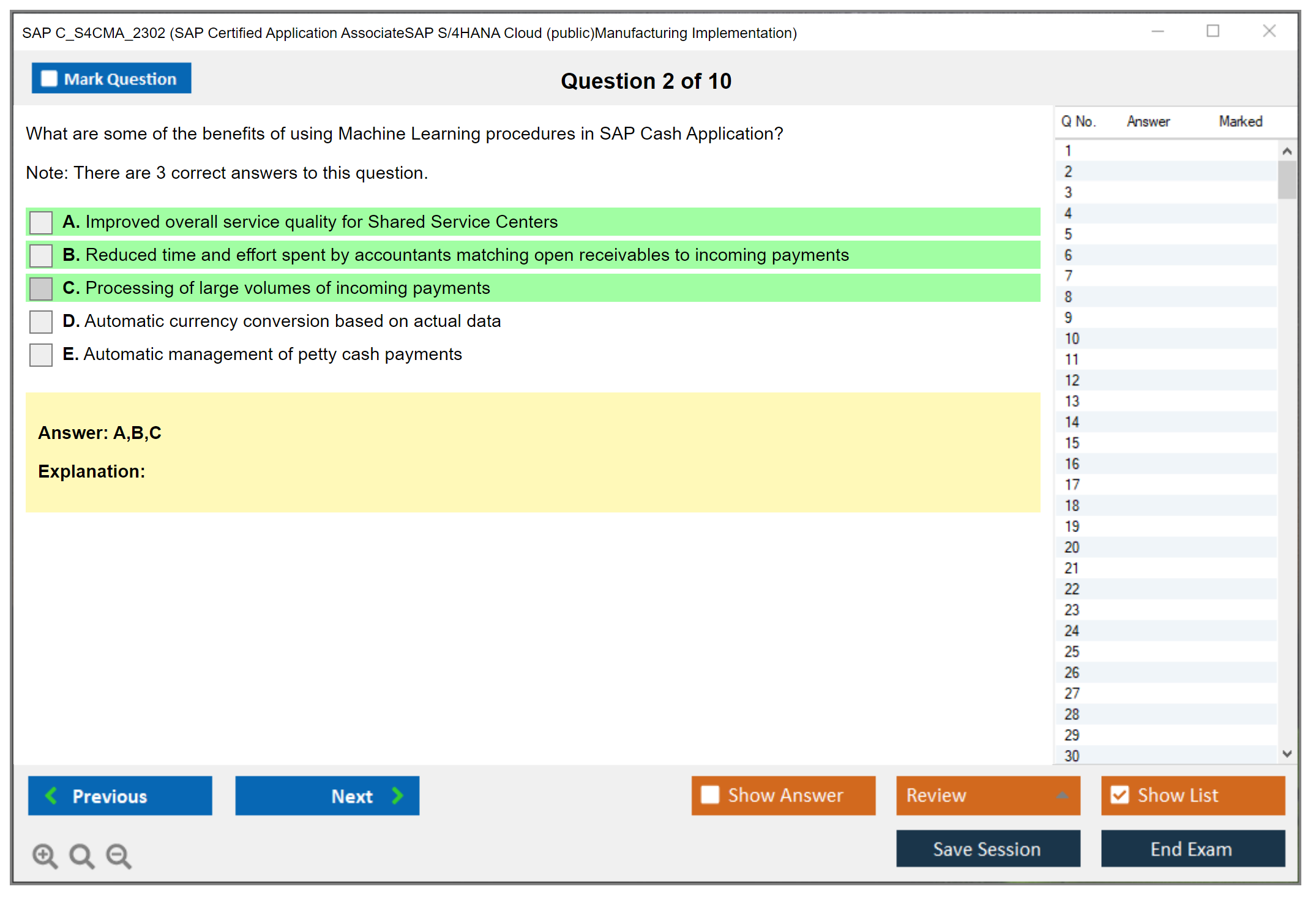Screen dimensions: 1316x900
Task: Check answer option A checkbox
Action: pyautogui.click(x=41, y=222)
